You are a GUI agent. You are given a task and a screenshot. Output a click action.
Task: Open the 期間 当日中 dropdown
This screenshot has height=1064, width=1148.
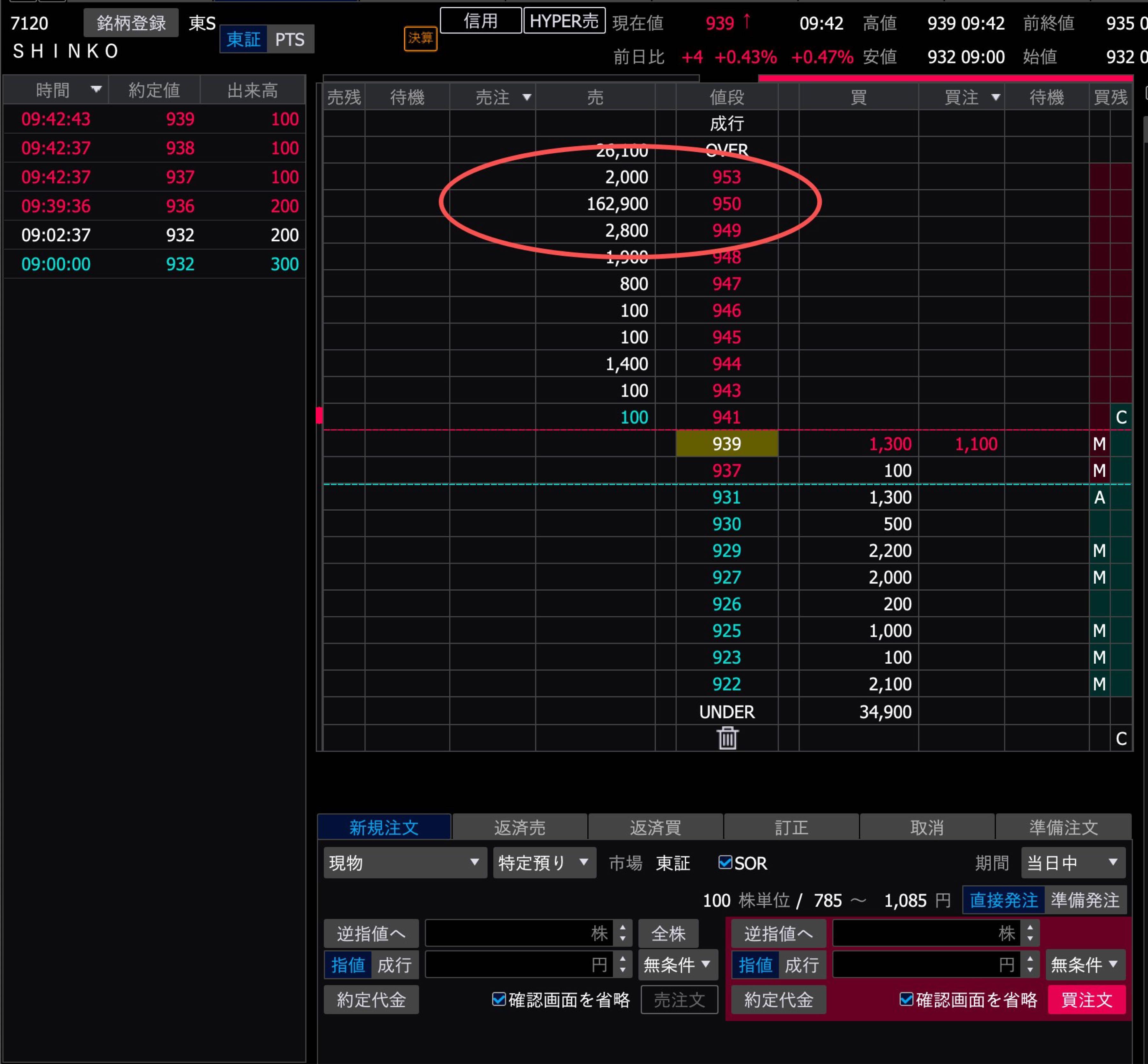click(1073, 863)
